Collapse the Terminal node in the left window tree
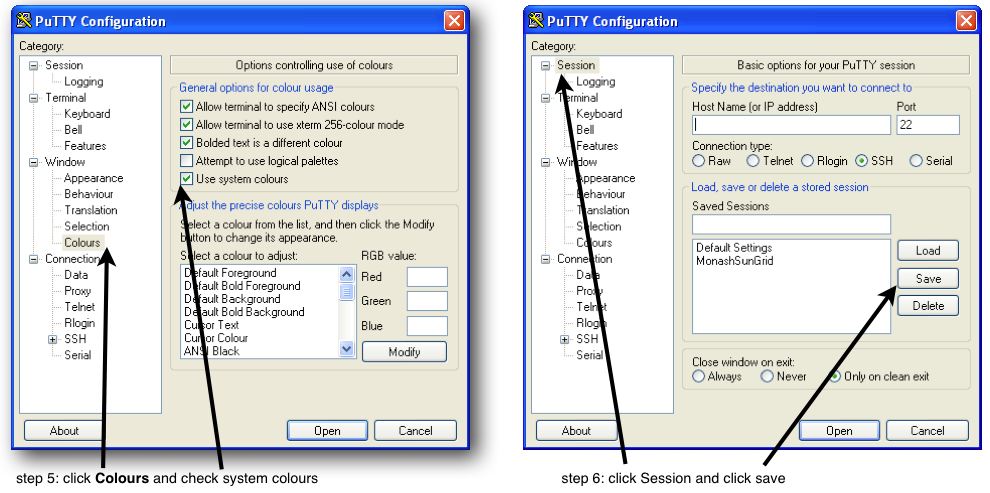Image resolution: width=990 pixels, height=493 pixels. pos(34,98)
